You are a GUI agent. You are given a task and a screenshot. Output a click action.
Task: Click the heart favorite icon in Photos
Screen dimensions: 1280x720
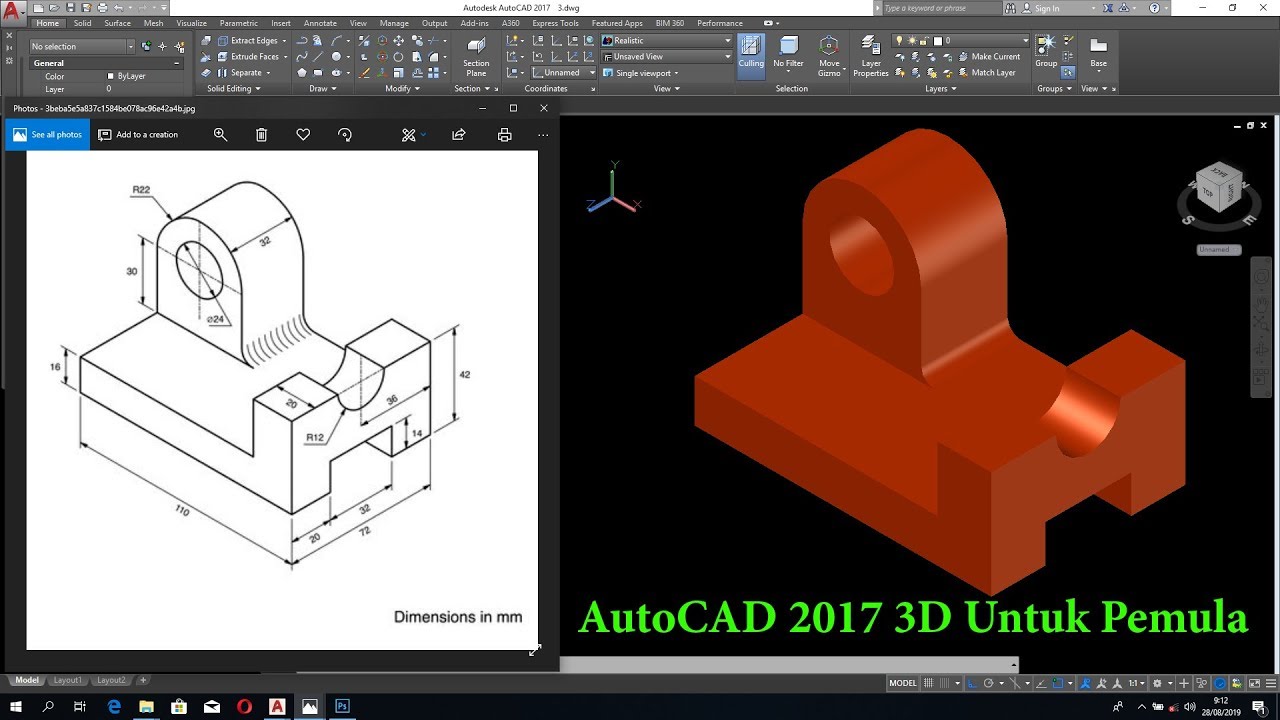point(303,134)
